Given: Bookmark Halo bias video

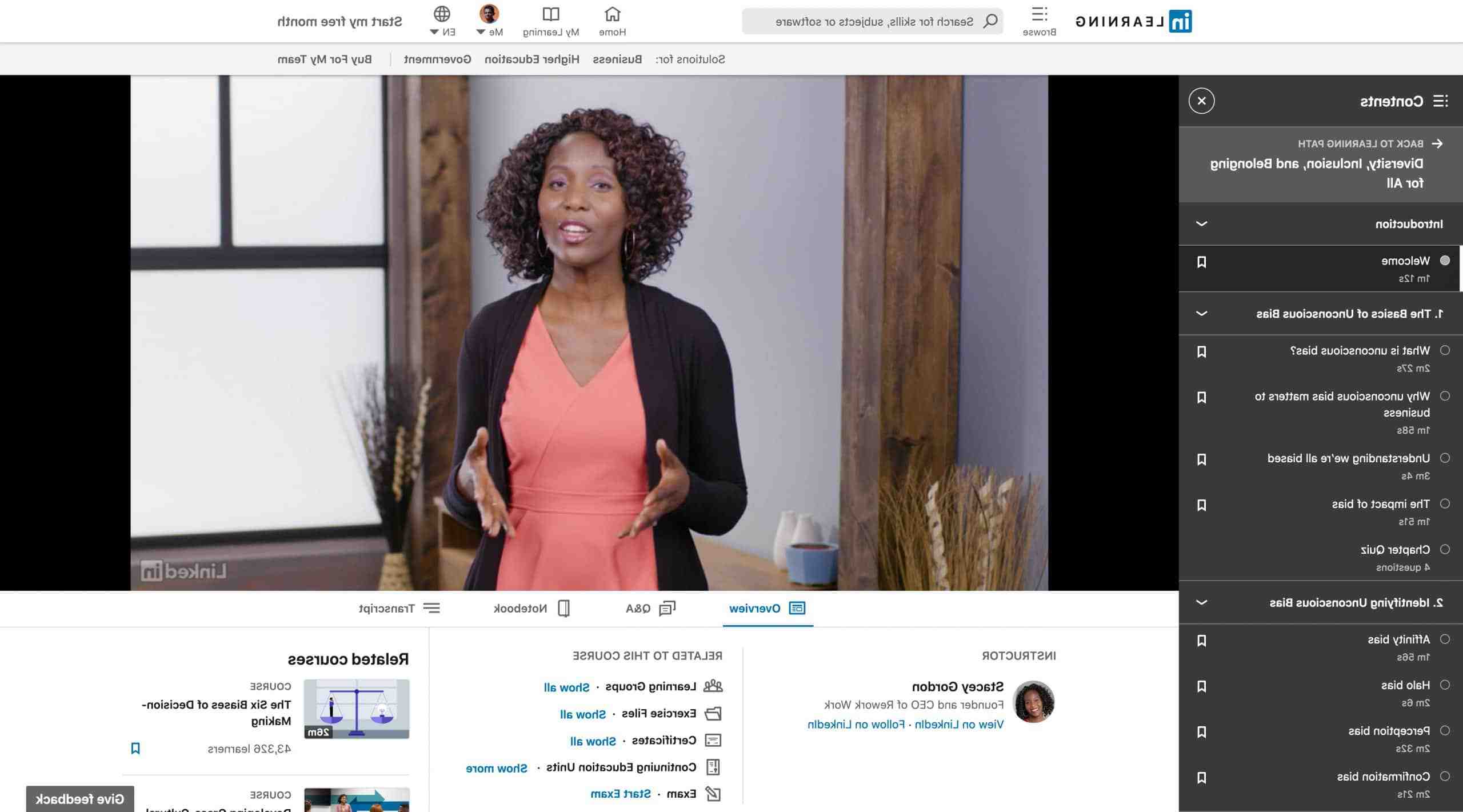Looking at the screenshot, I should point(1201,686).
